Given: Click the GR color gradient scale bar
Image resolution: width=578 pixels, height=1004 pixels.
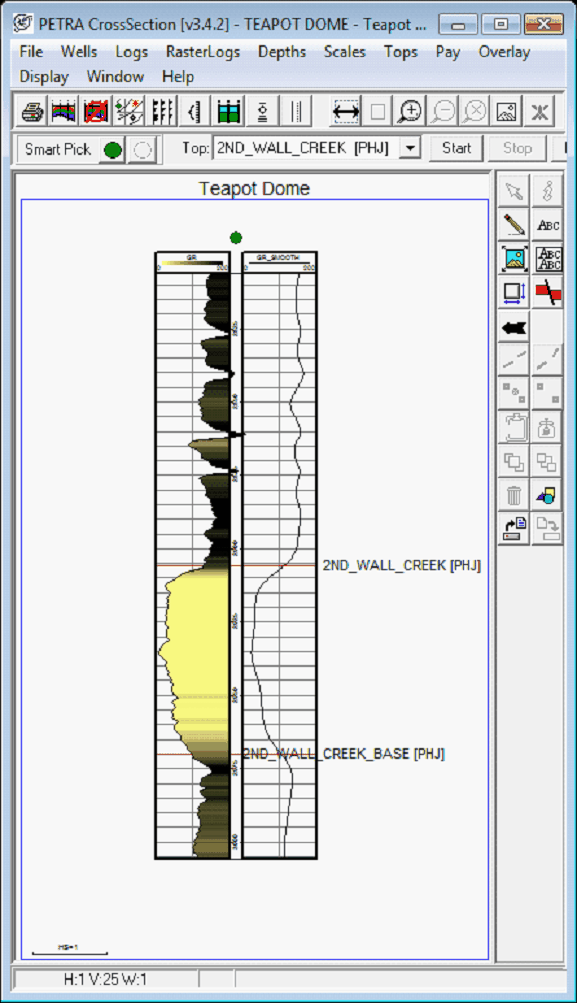Looking at the screenshot, I should tap(191, 263).
